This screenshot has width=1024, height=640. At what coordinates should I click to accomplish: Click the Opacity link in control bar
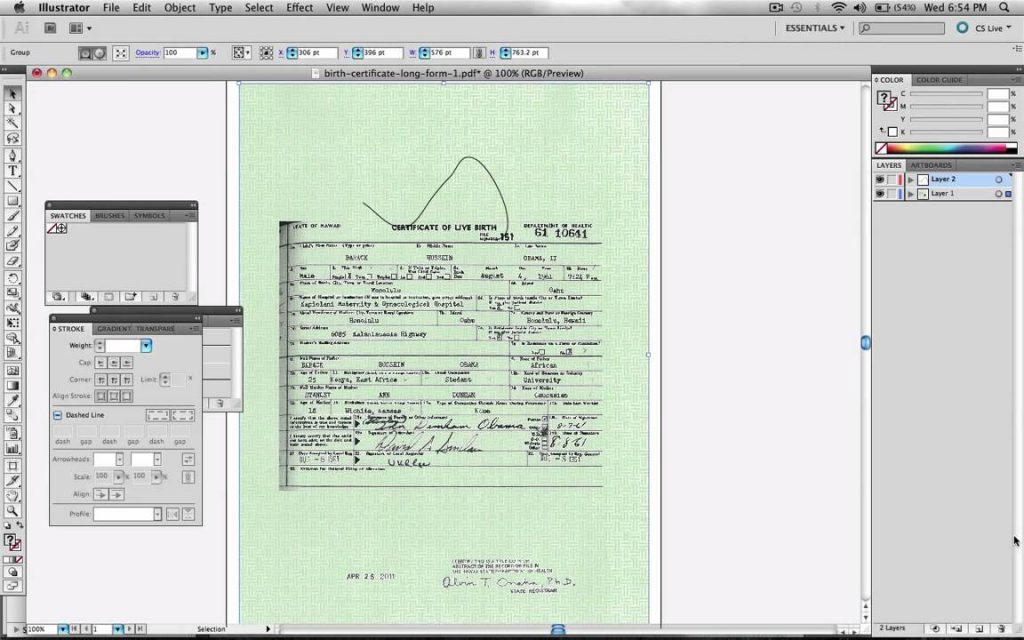coord(148,52)
